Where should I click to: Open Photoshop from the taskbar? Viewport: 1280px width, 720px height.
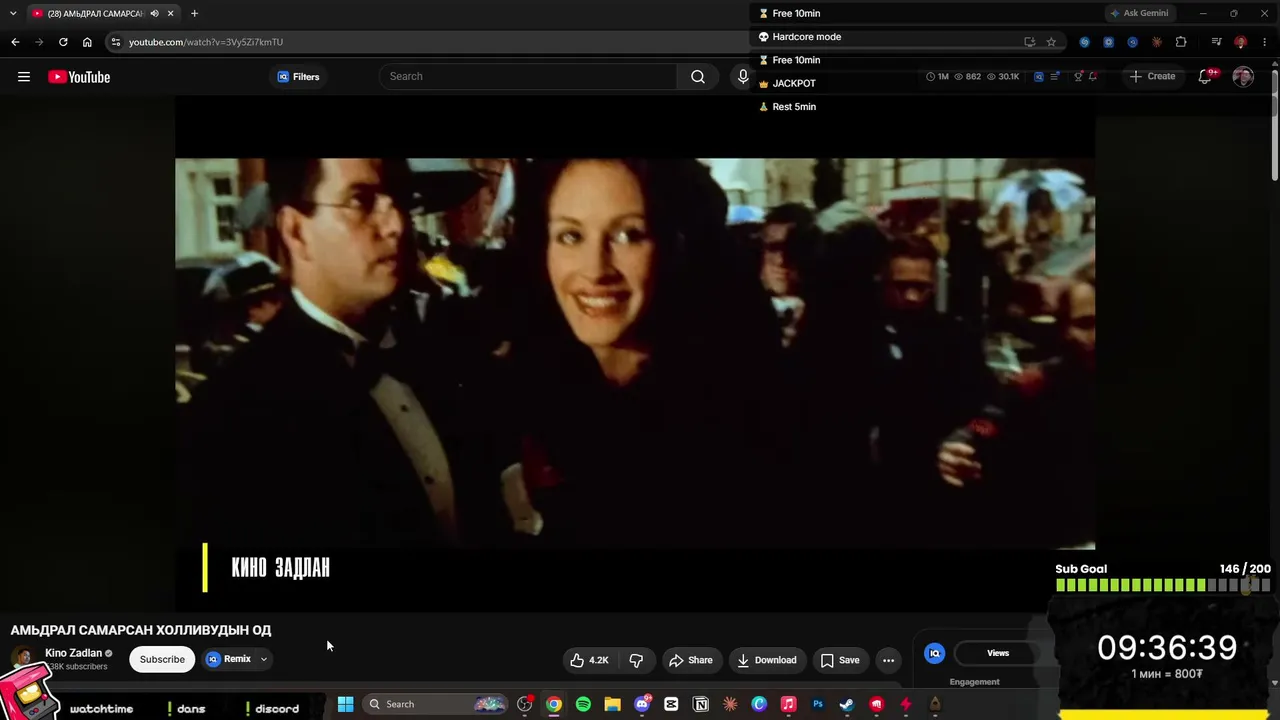(818, 704)
